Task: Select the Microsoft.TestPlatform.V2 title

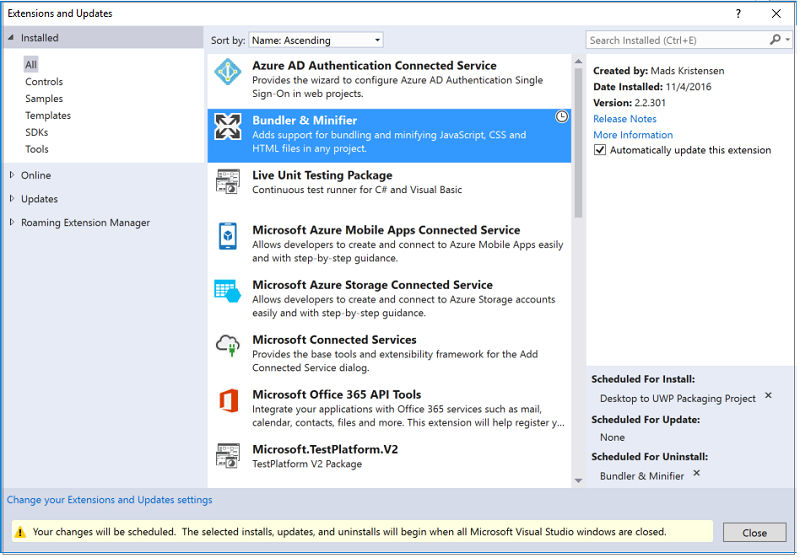Action: pos(325,449)
